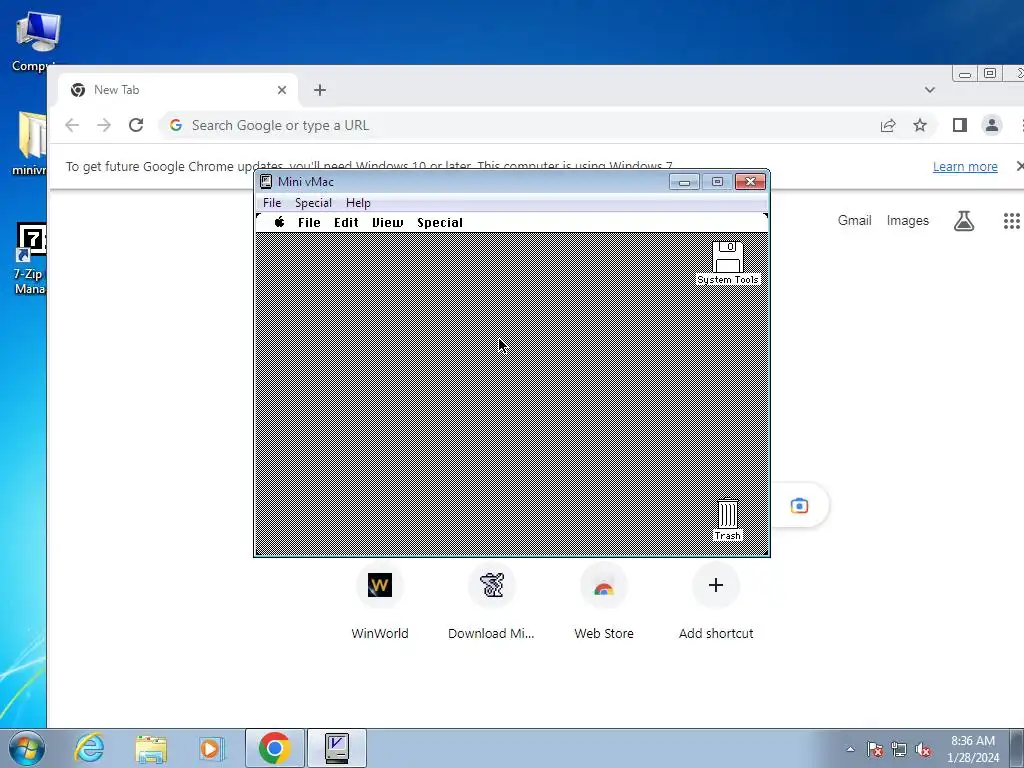Follow the Learn more link

965,167
